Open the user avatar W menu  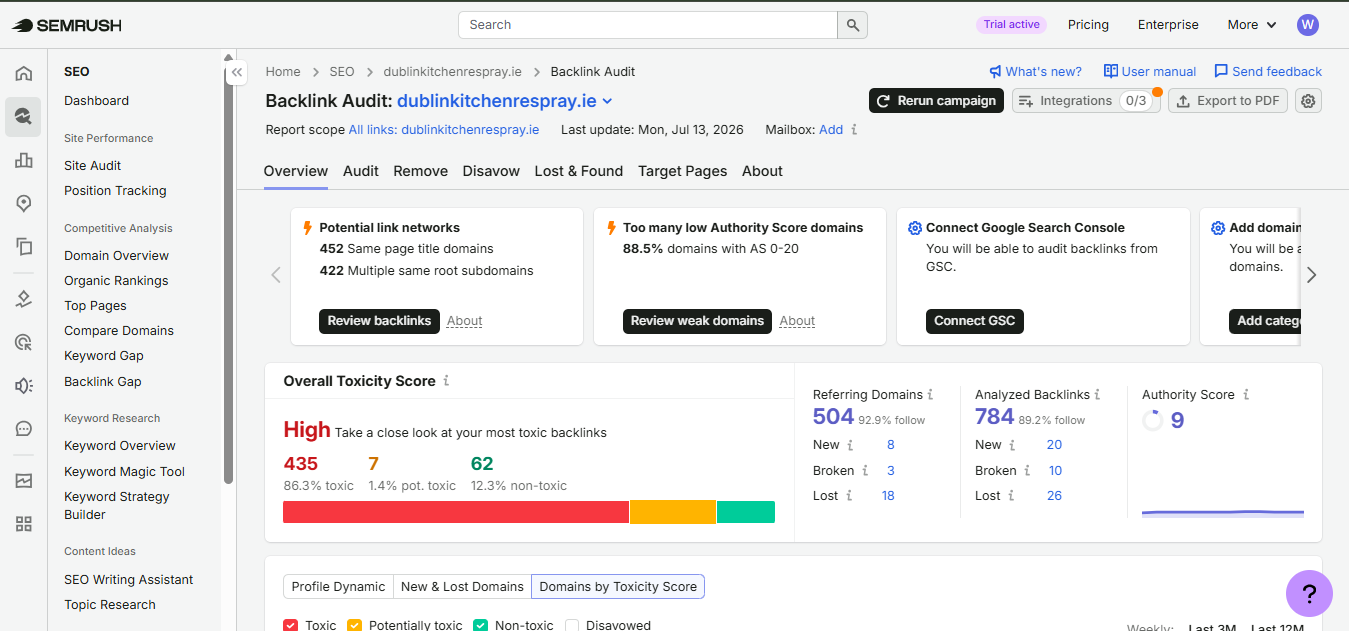click(x=1308, y=25)
